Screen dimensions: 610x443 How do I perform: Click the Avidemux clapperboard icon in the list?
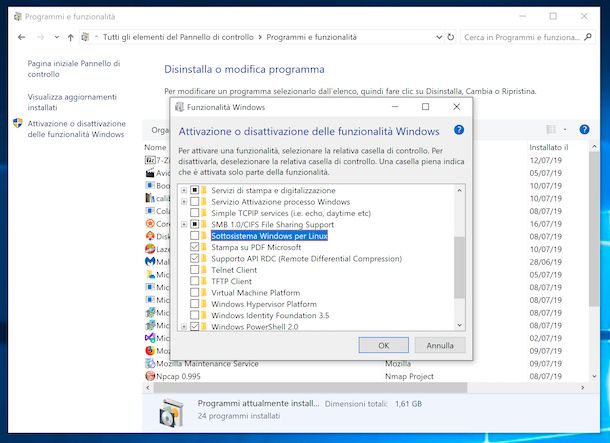(150, 173)
